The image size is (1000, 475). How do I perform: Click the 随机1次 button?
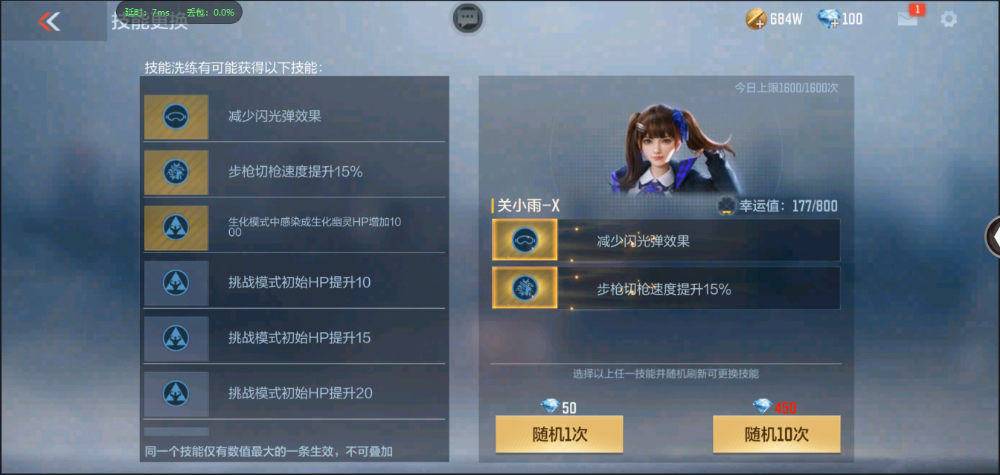coord(559,434)
